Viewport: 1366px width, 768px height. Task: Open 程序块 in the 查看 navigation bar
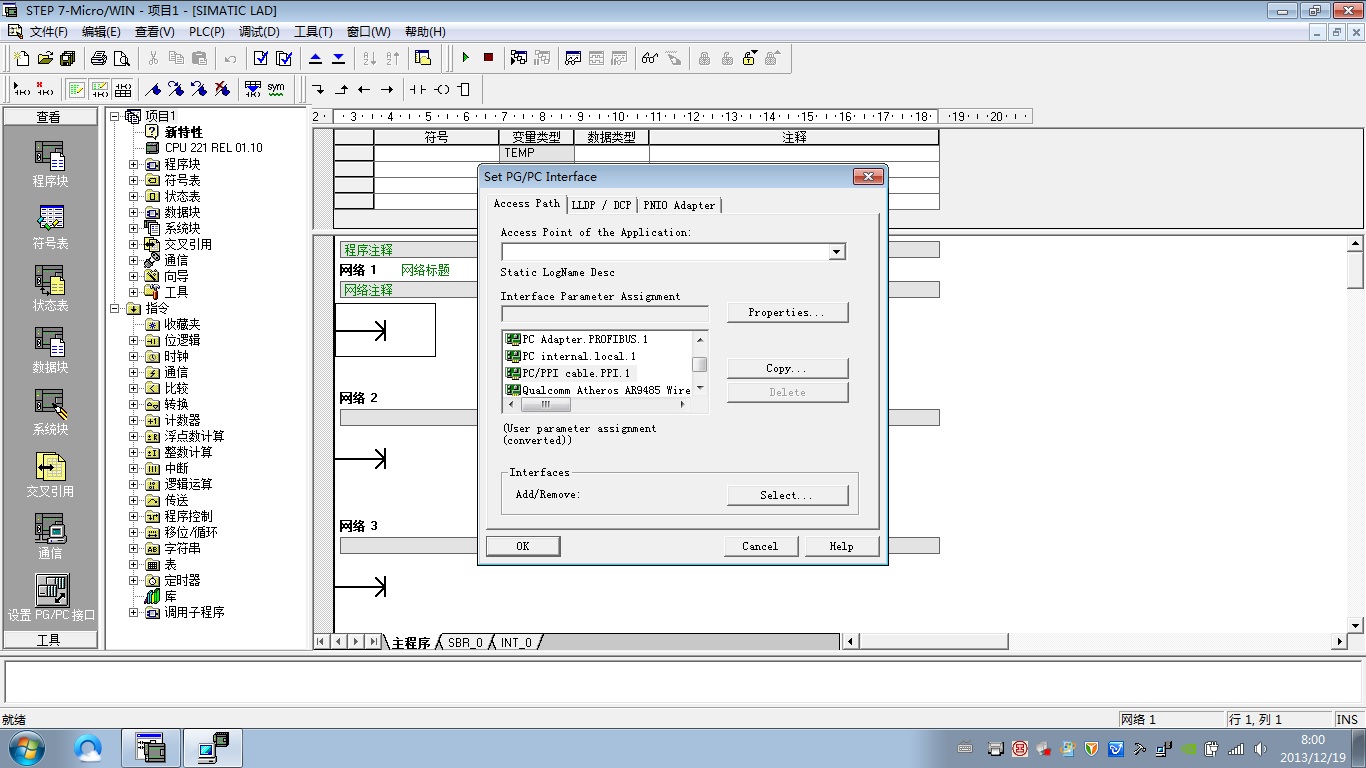point(50,164)
